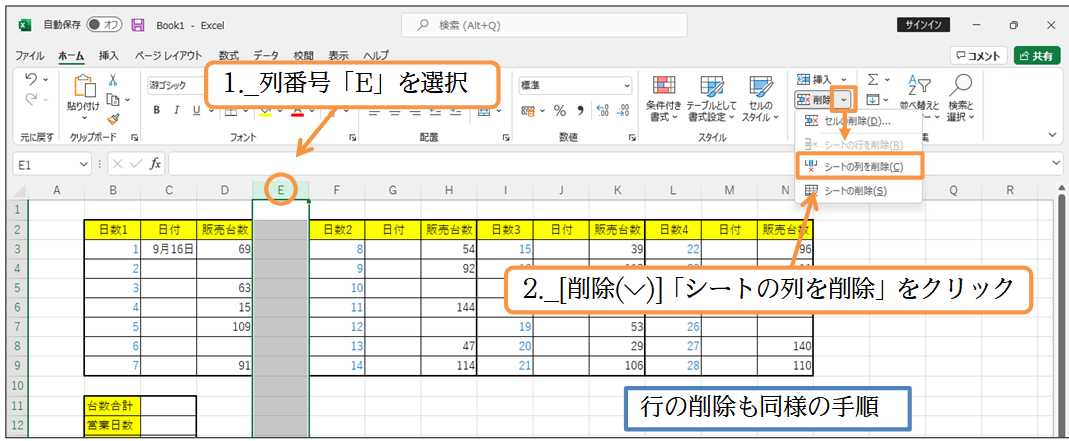Click the Redo arrow icon
Screen dimensions: 1069x441
[32, 100]
